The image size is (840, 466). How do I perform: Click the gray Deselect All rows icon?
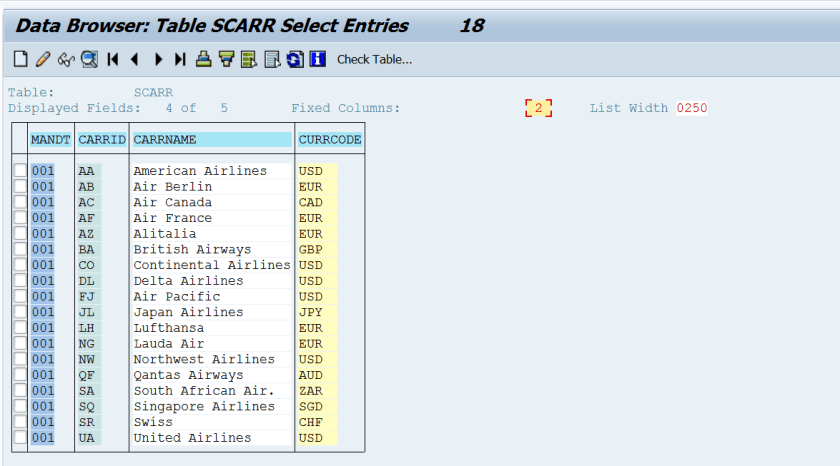pyautogui.click(x=272, y=59)
